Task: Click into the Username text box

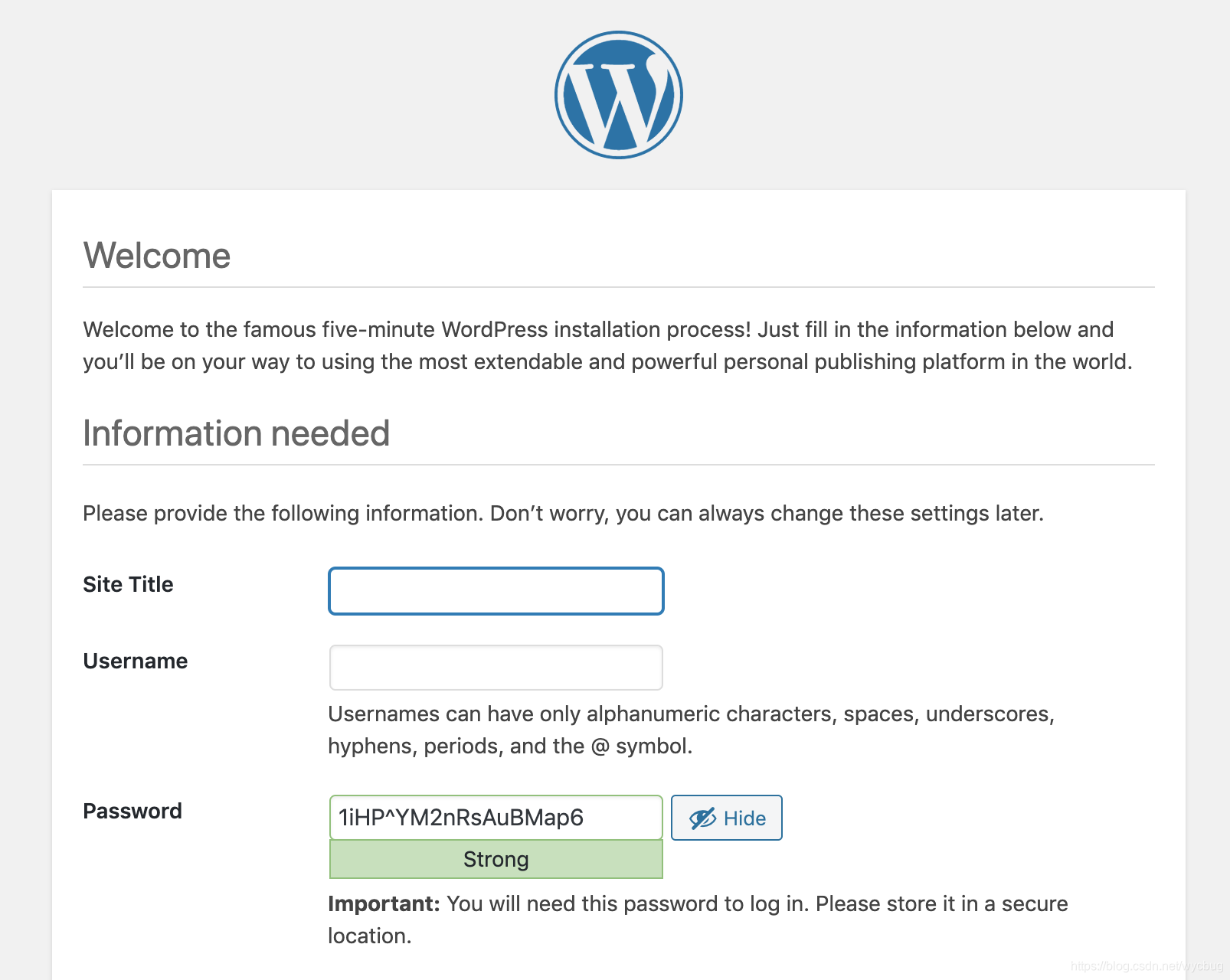Action: click(496, 668)
